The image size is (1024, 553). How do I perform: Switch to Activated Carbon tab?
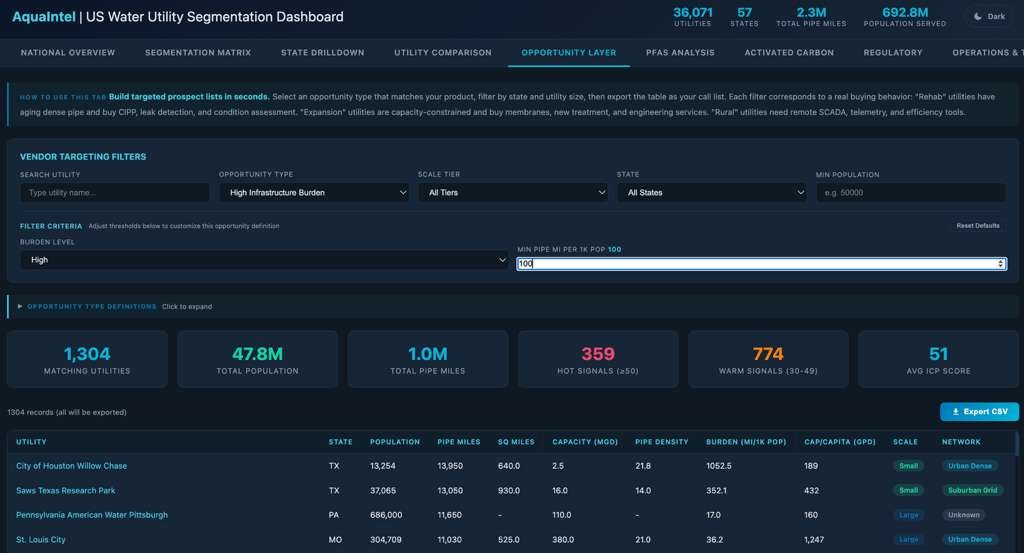789,52
